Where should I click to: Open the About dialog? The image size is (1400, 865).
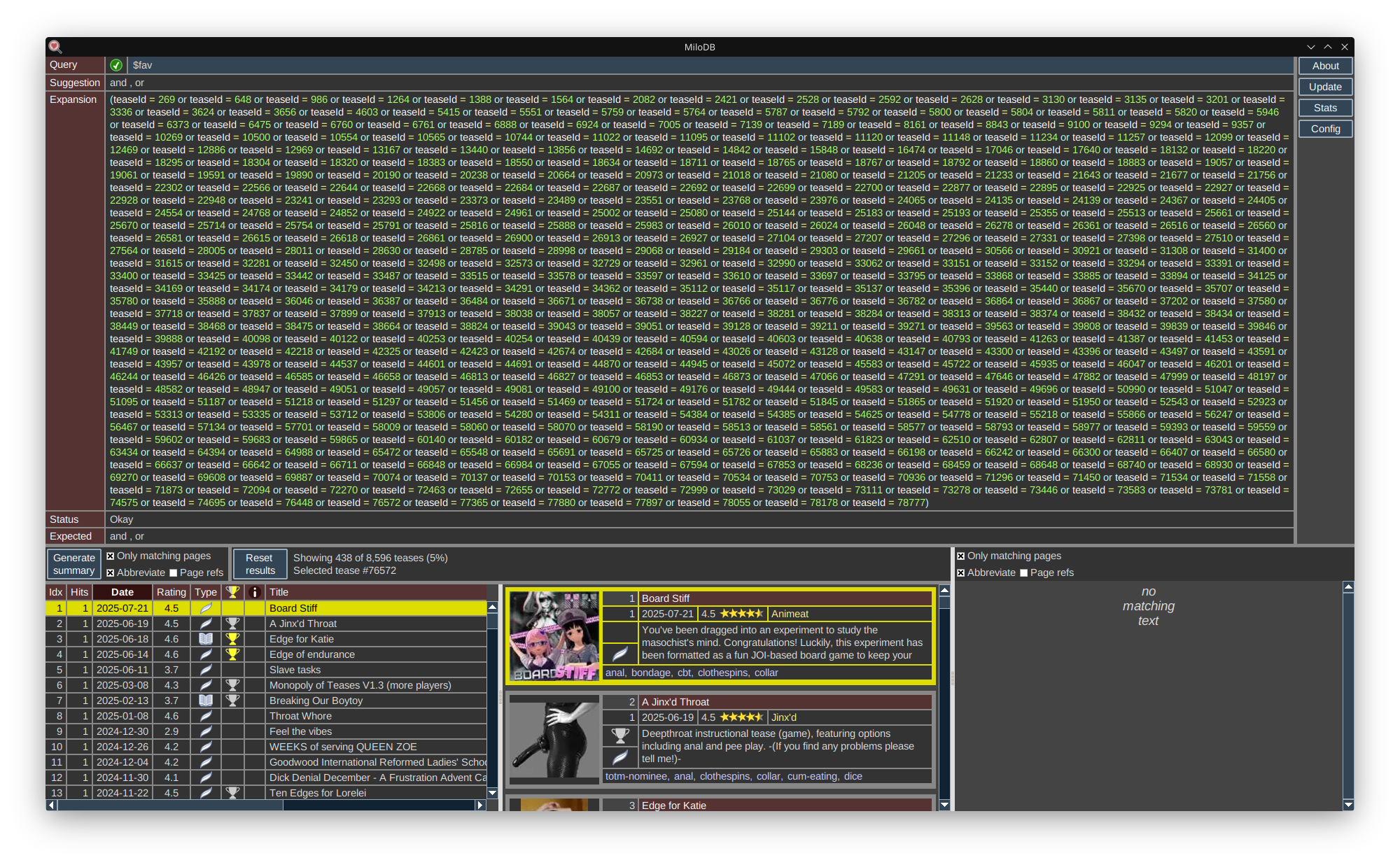1325,66
